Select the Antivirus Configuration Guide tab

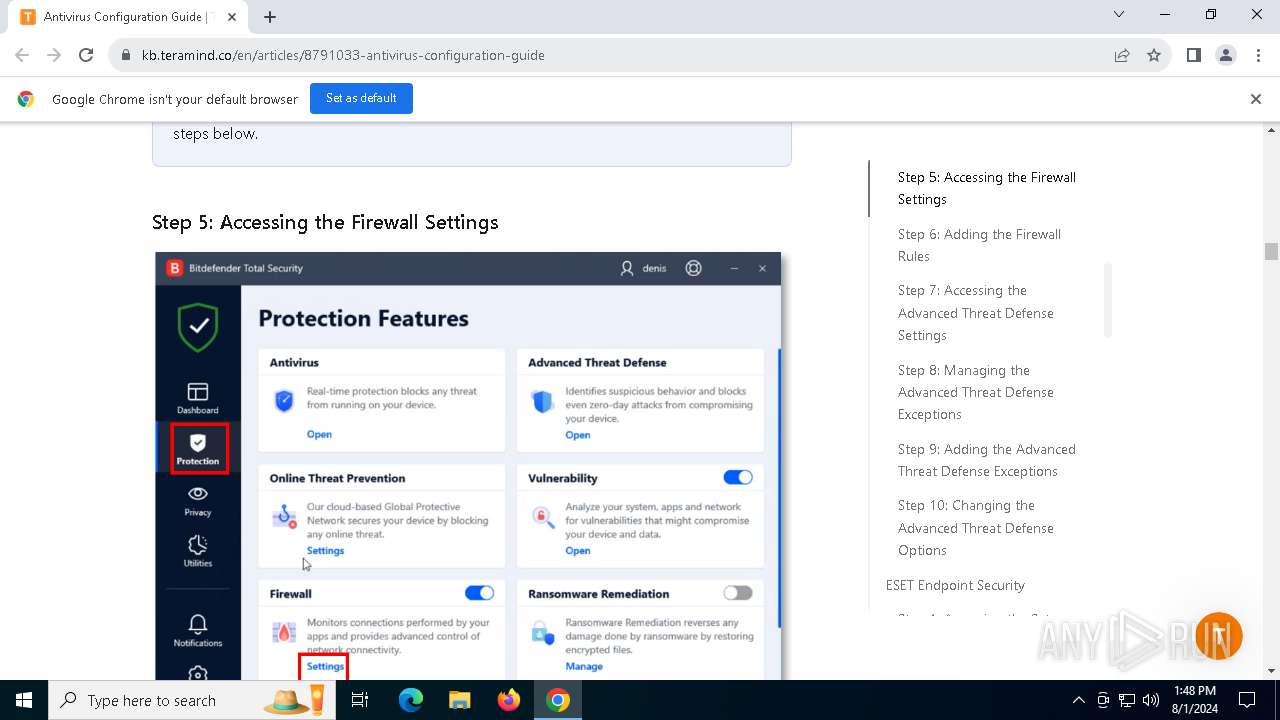tap(130, 17)
